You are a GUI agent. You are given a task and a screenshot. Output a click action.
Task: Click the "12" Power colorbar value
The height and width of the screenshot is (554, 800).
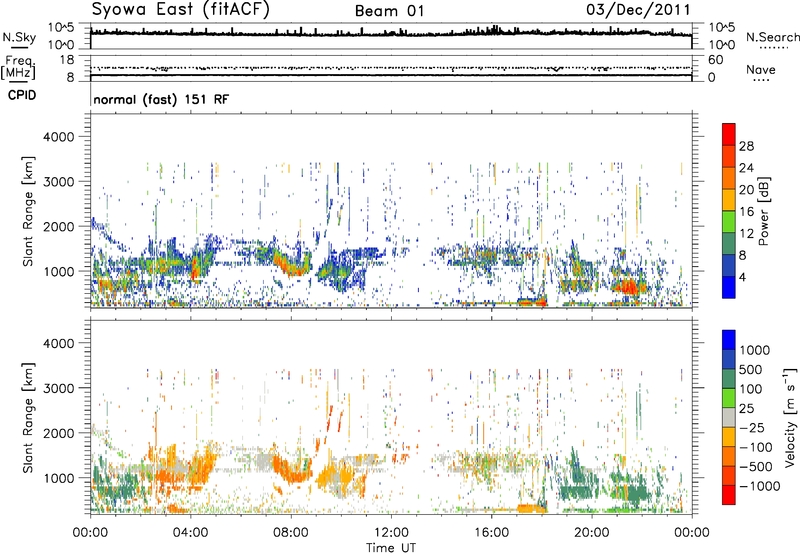click(x=746, y=234)
